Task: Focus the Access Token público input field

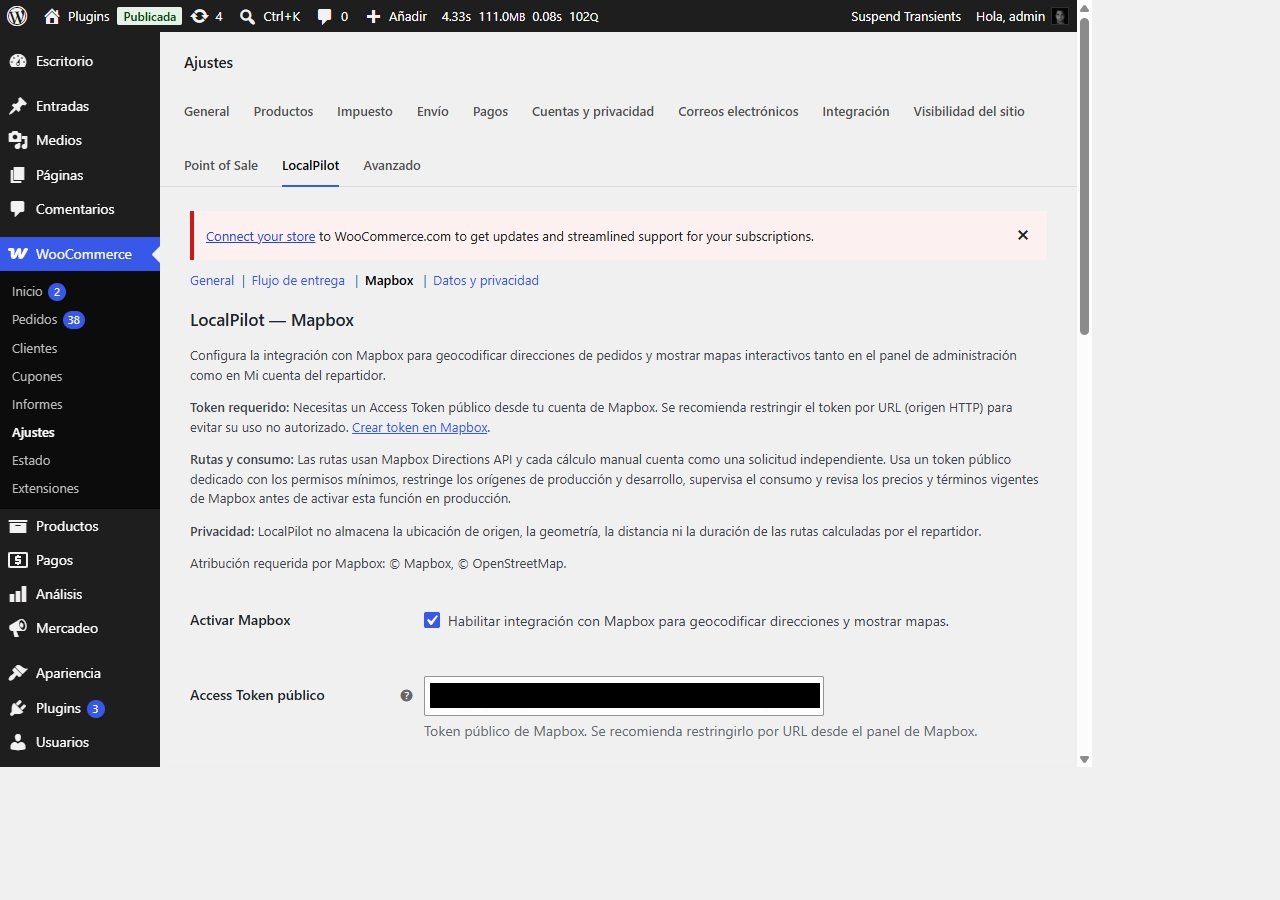Action: pyautogui.click(x=624, y=695)
